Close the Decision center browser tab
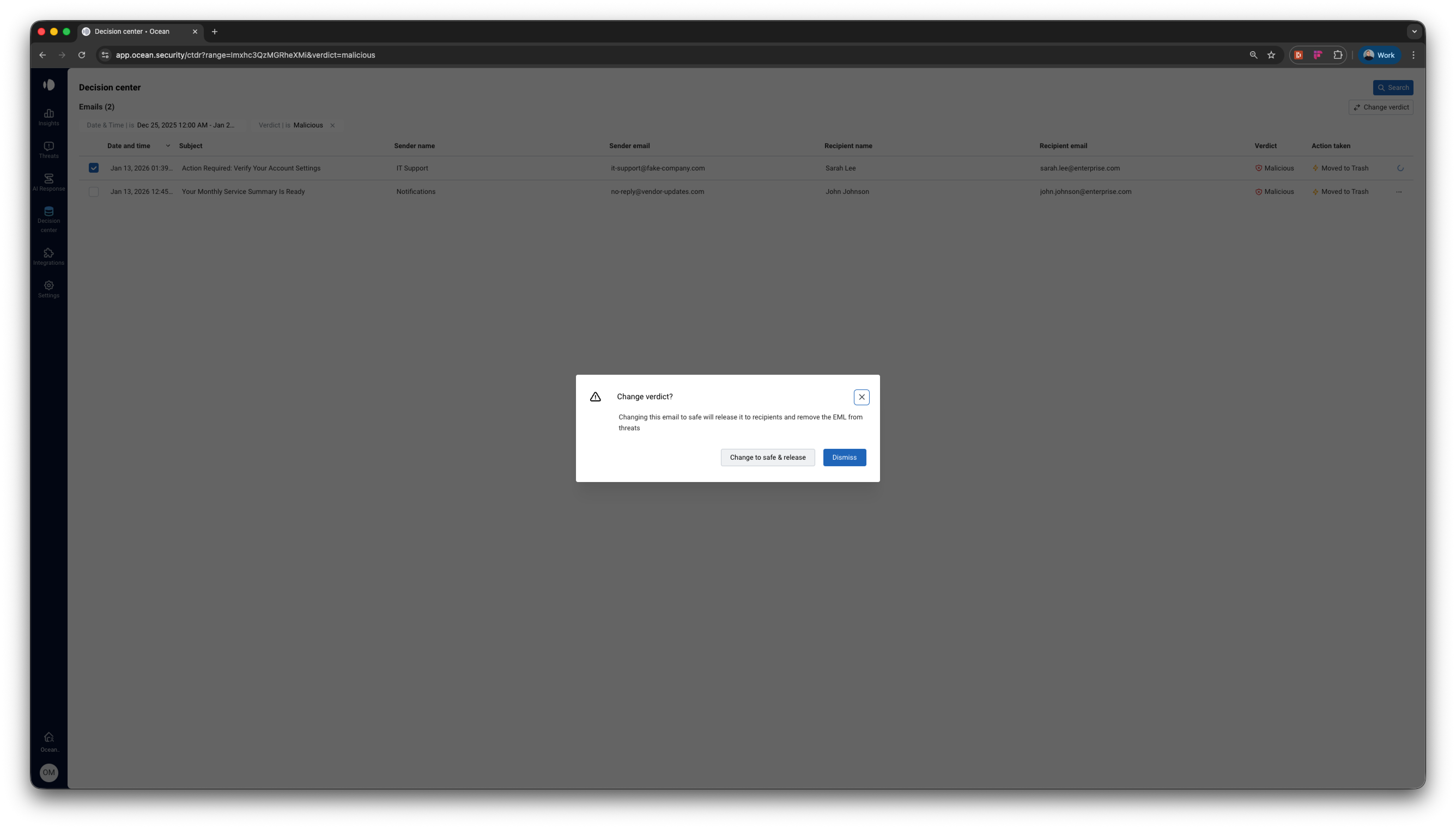Viewport: 1456px width, 829px height. coord(195,32)
